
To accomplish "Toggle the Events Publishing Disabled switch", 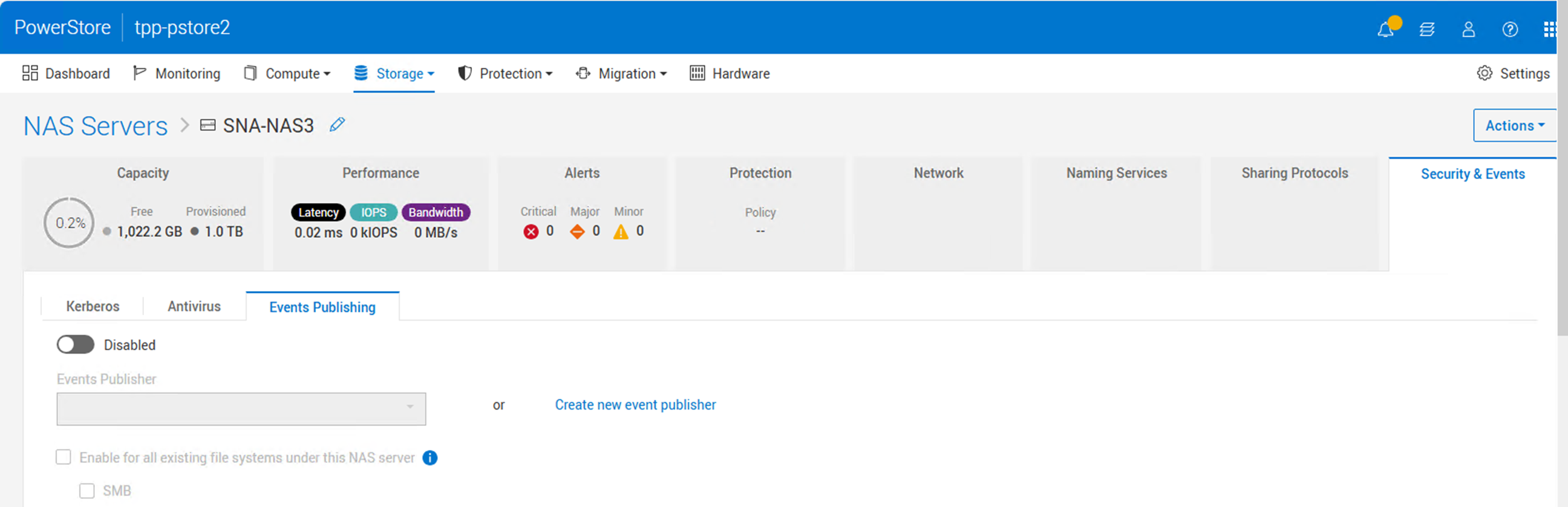I will [76, 344].
